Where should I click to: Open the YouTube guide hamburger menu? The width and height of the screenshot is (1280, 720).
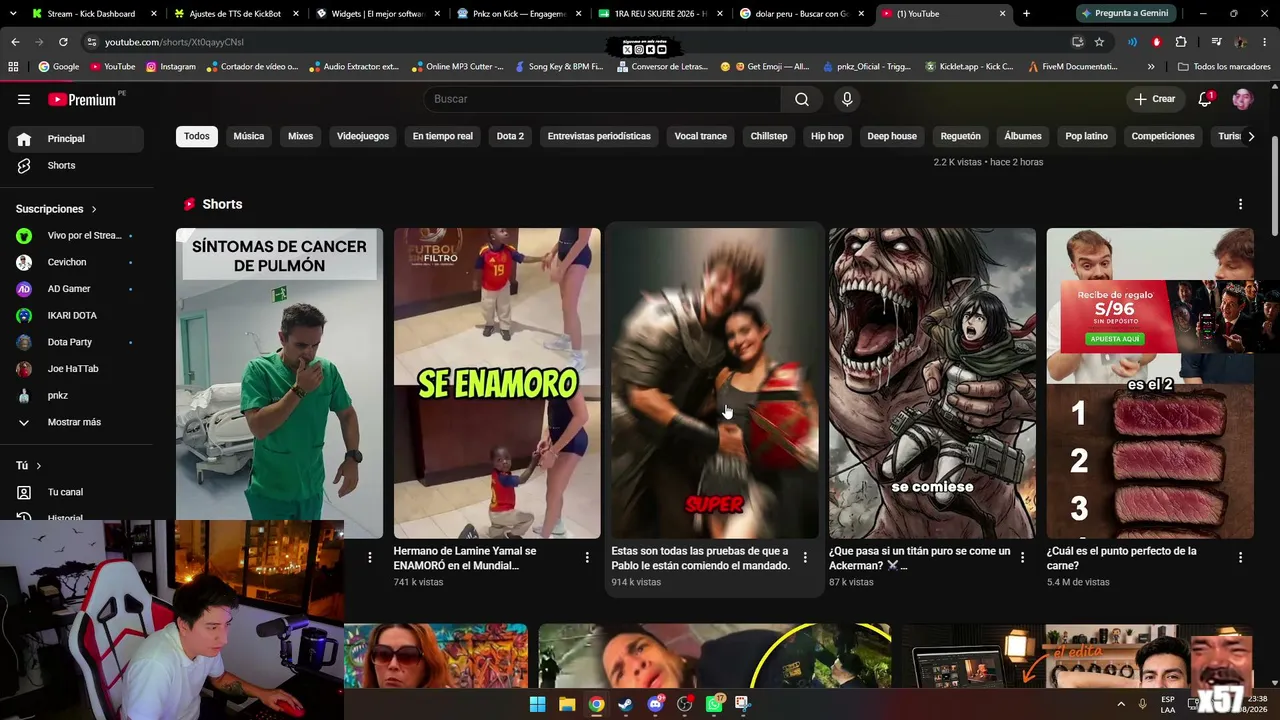tap(24, 99)
